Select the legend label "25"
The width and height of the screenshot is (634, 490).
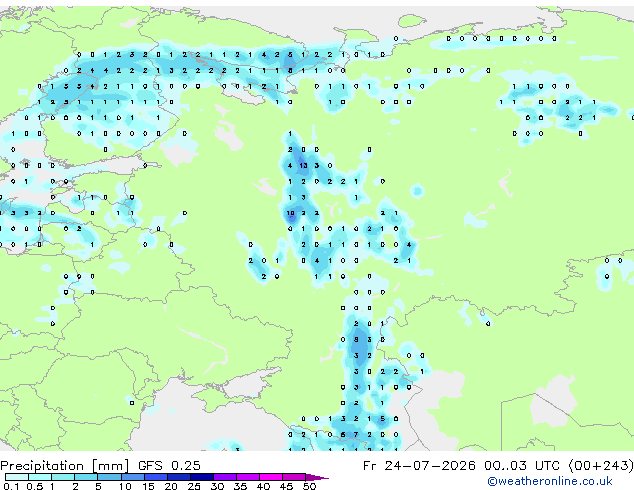[x=194, y=486]
